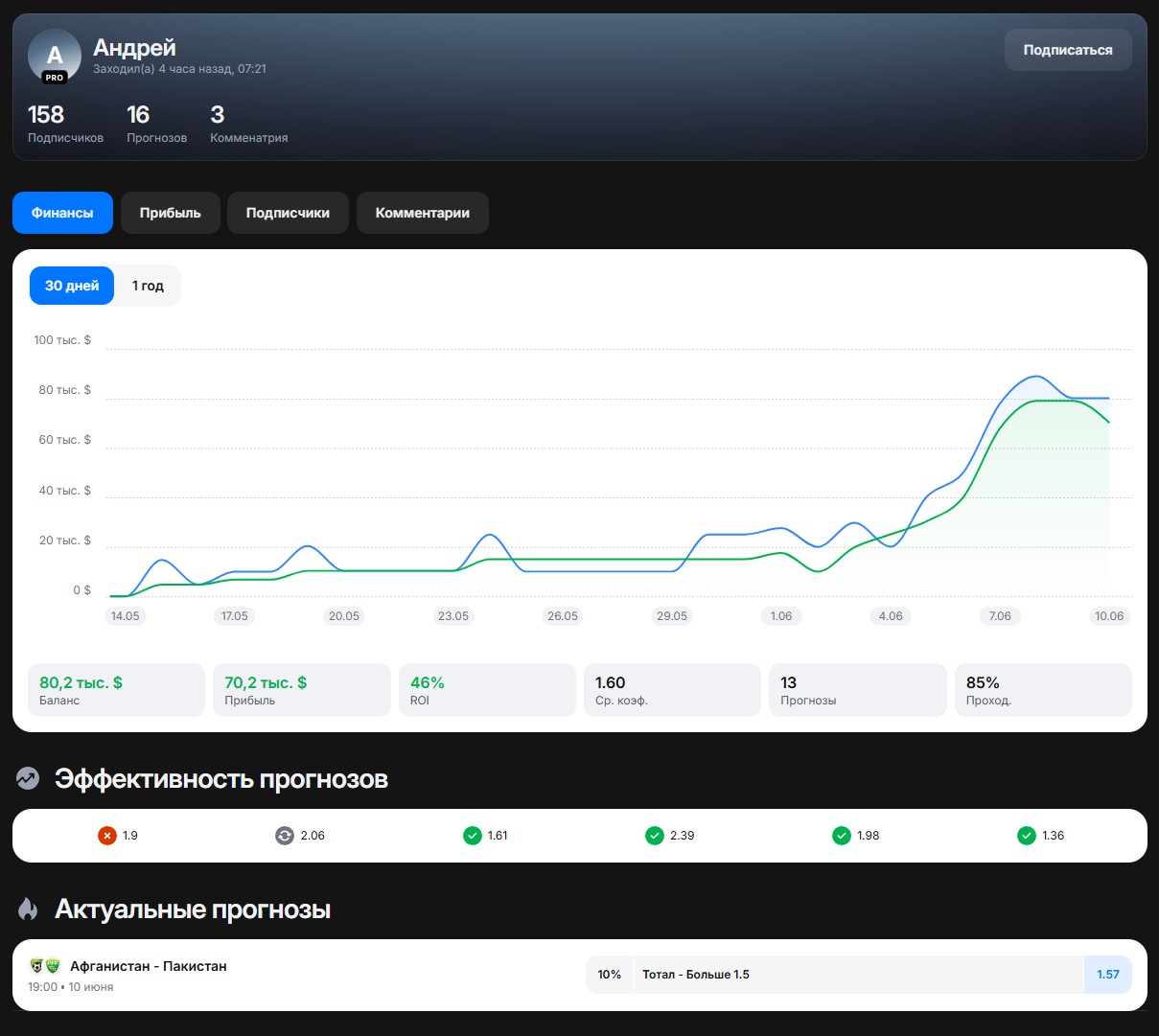The width and height of the screenshot is (1159, 1036).
Task: Click the green check icon beside 1.61
Action: coord(473,836)
